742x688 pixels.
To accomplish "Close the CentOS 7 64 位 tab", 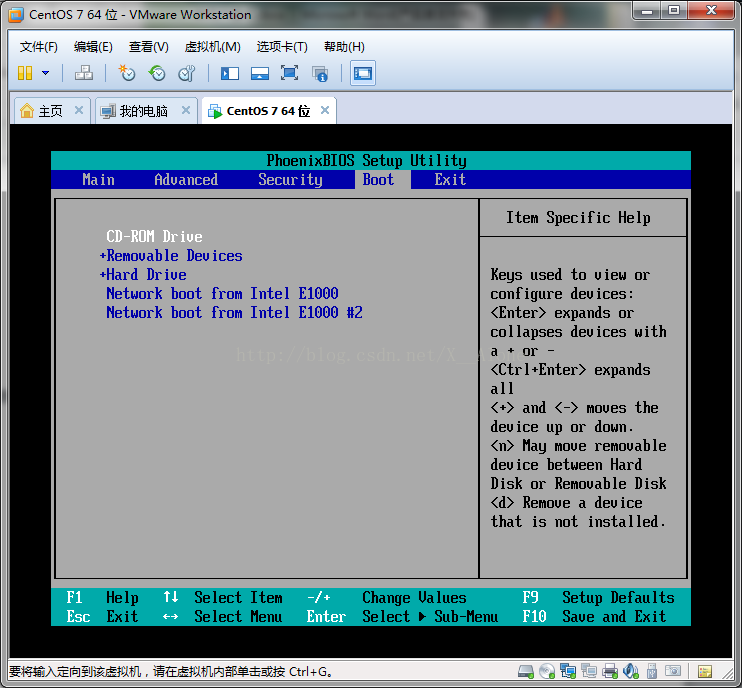I will pyautogui.click(x=325, y=110).
